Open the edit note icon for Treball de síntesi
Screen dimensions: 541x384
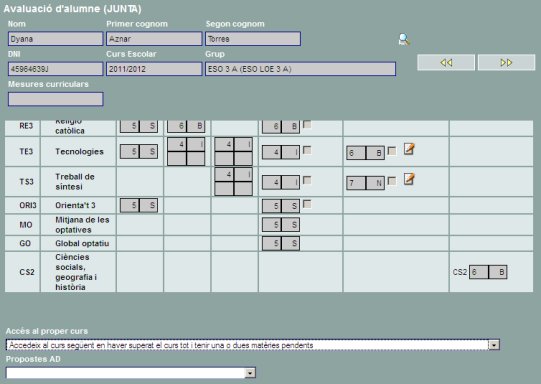tap(409, 179)
